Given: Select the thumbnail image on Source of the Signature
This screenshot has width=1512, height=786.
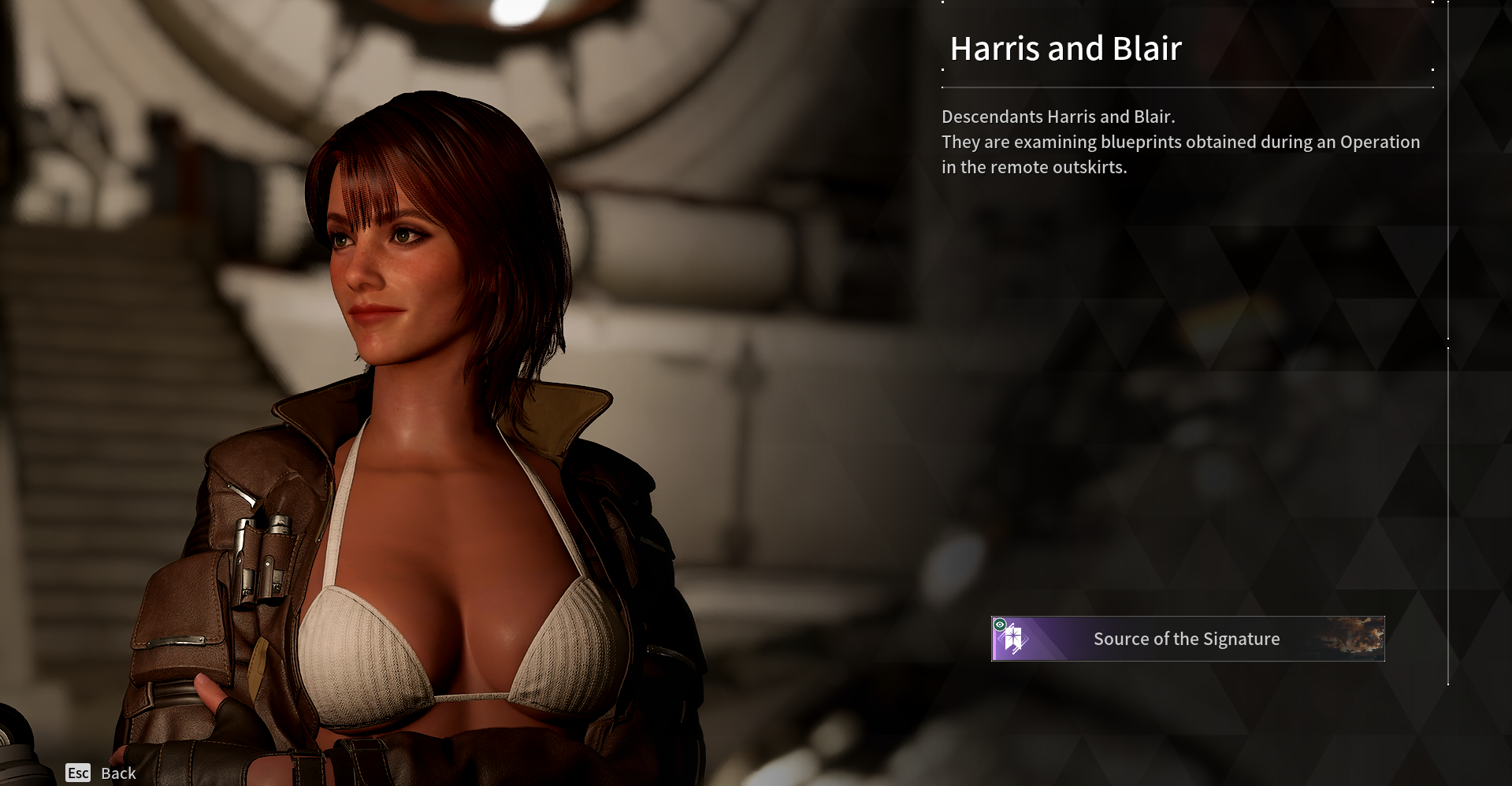Looking at the screenshot, I should click(1352, 638).
